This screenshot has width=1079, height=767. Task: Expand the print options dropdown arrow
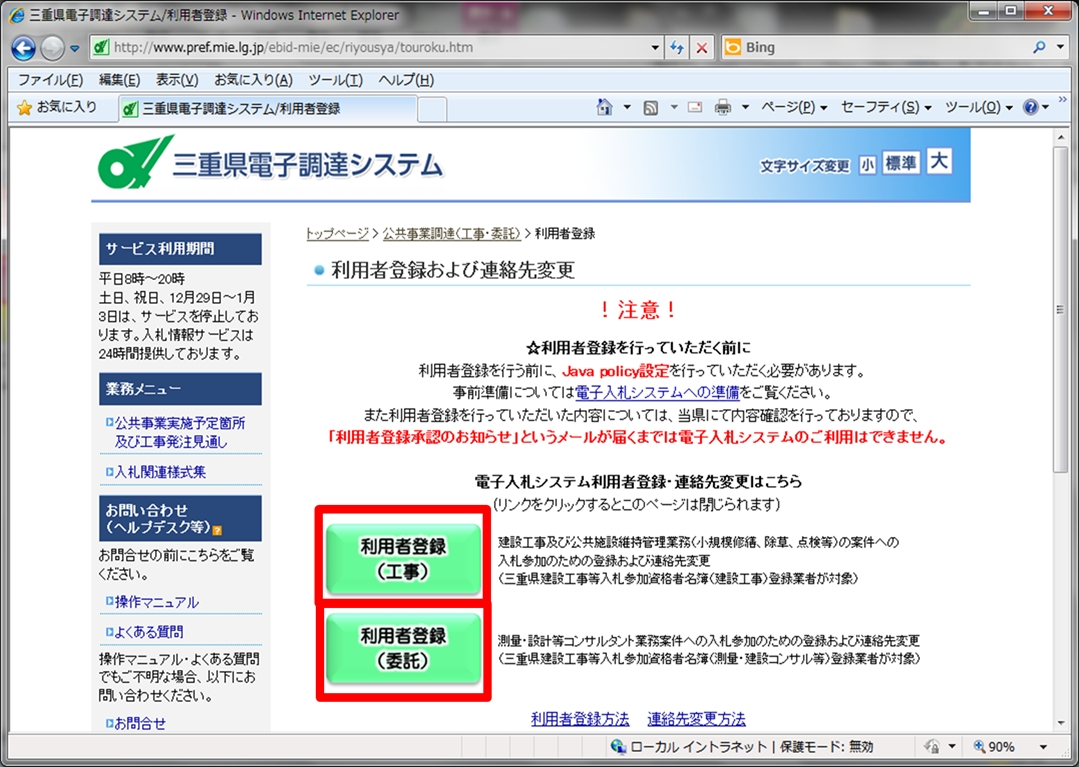745,107
